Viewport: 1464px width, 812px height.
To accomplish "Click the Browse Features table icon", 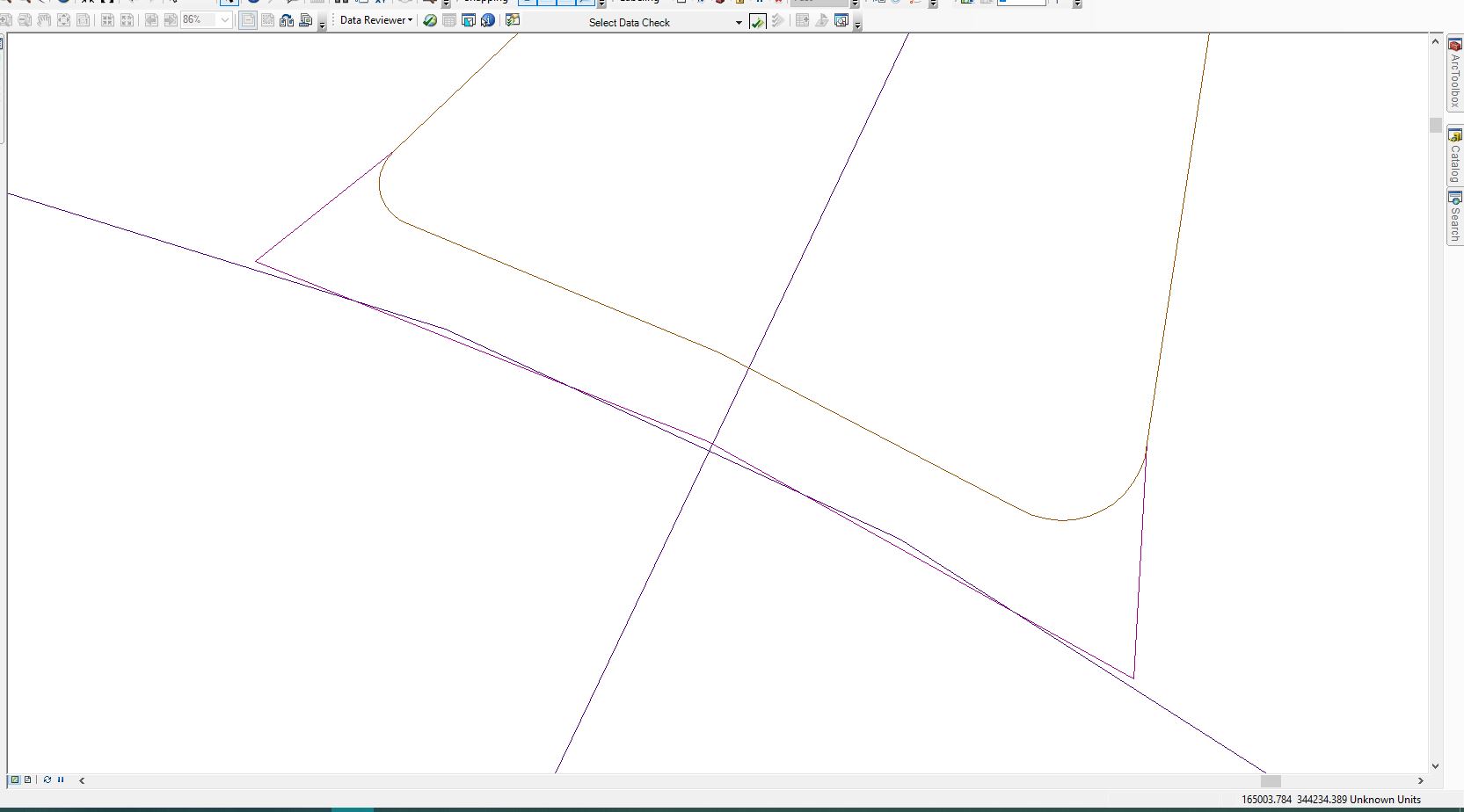I will pyautogui.click(x=802, y=20).
